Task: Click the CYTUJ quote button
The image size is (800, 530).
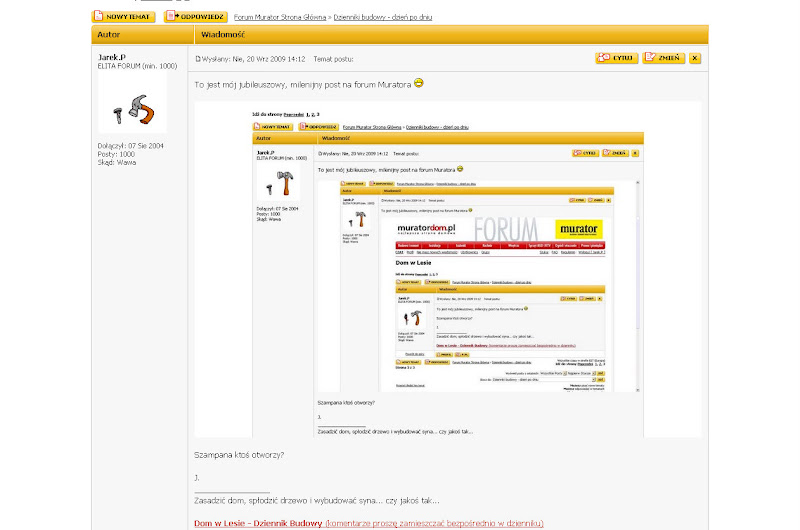Action: (x=616, y=58)
